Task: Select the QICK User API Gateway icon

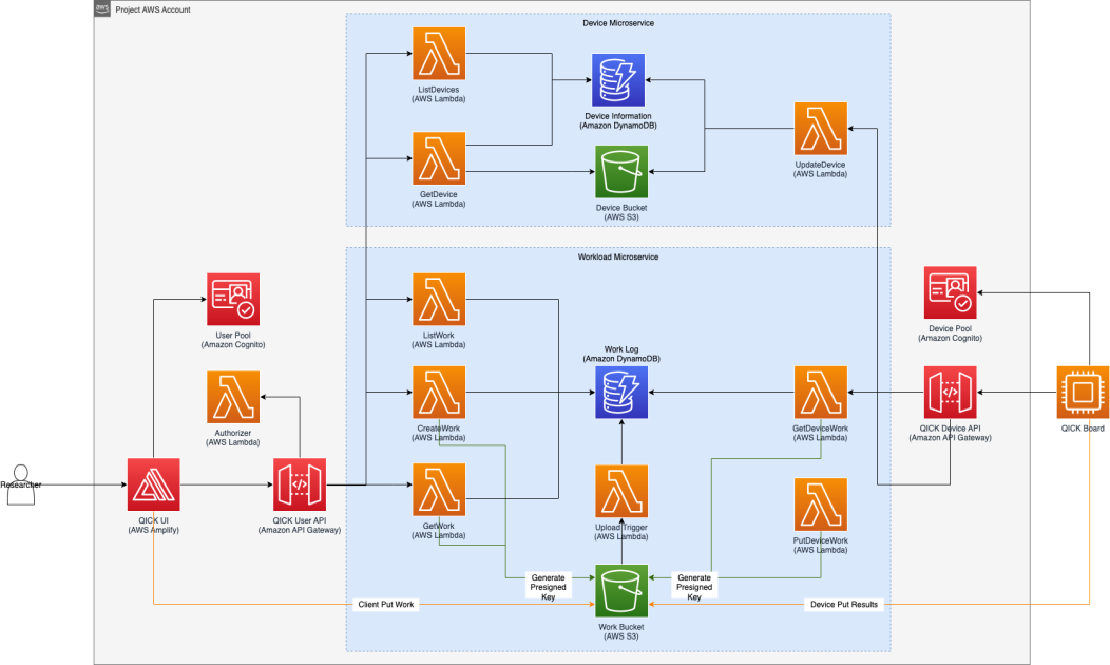Action: click(299, 484)
